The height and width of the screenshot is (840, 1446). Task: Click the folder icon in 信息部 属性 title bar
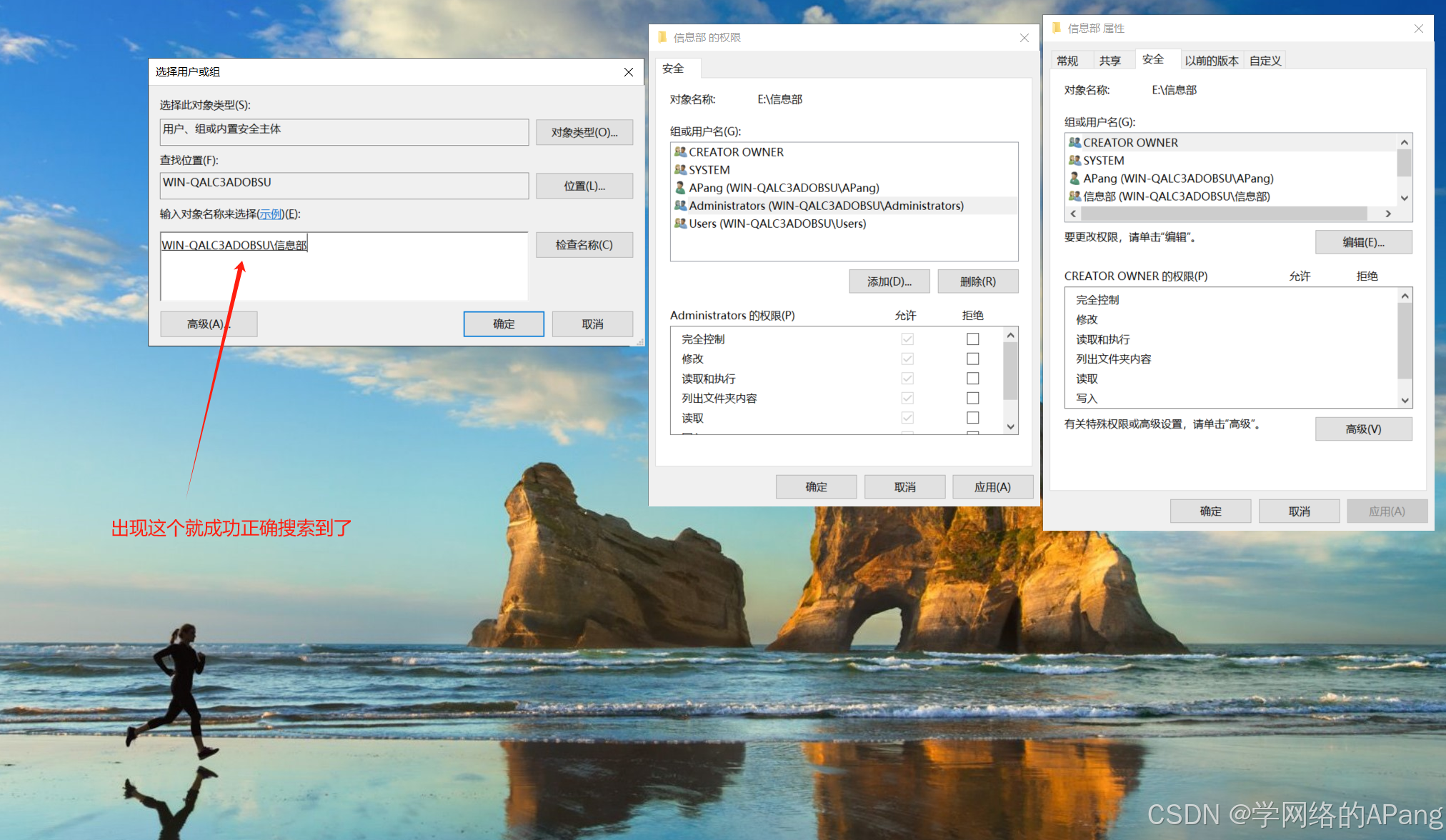click(x=1057, y=28)
